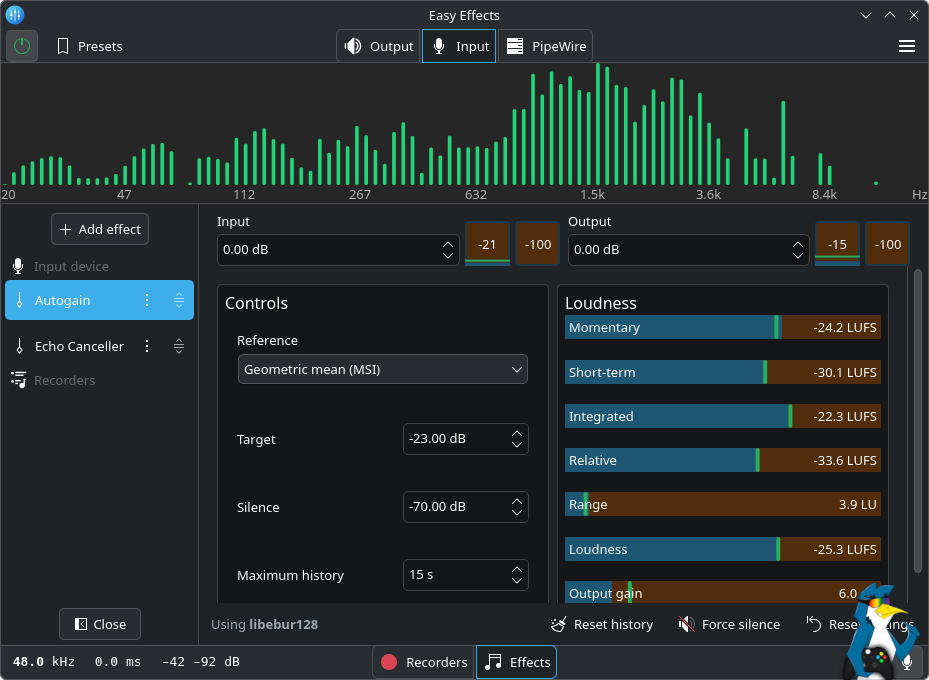
Task: Toggle the Recorders panel button
Action: coord(424,662)
